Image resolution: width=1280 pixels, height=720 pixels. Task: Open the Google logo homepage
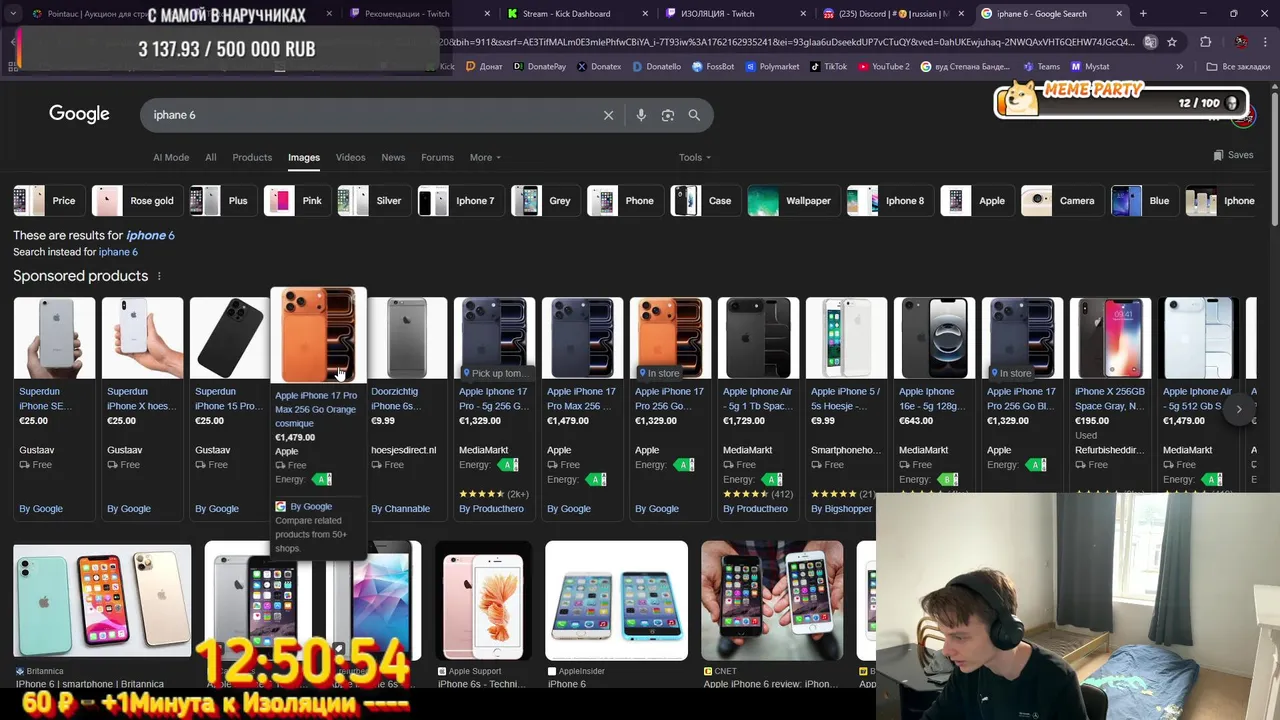(x=79, y=114)
